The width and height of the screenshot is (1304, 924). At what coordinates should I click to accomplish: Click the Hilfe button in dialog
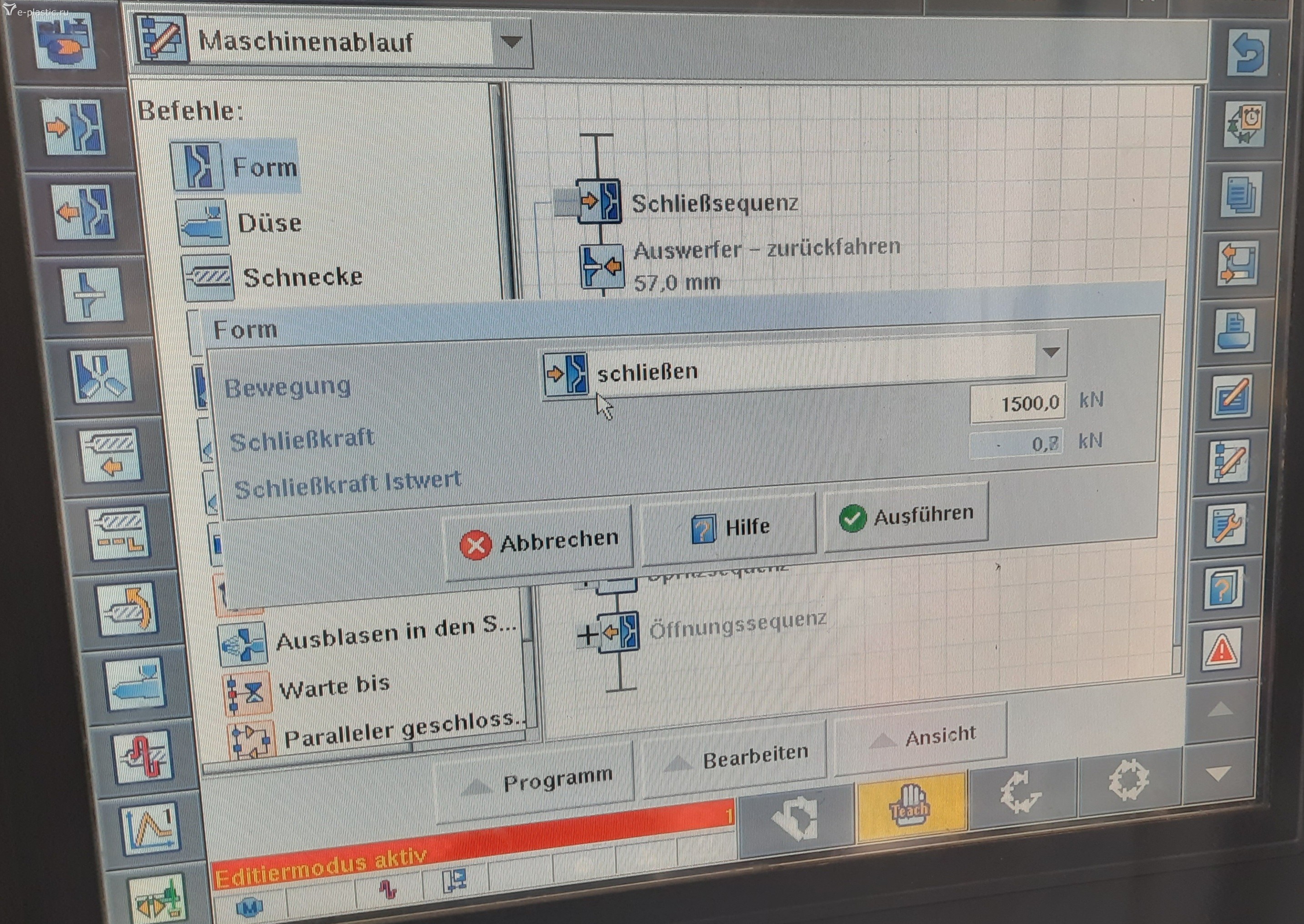tap(729, 527)
